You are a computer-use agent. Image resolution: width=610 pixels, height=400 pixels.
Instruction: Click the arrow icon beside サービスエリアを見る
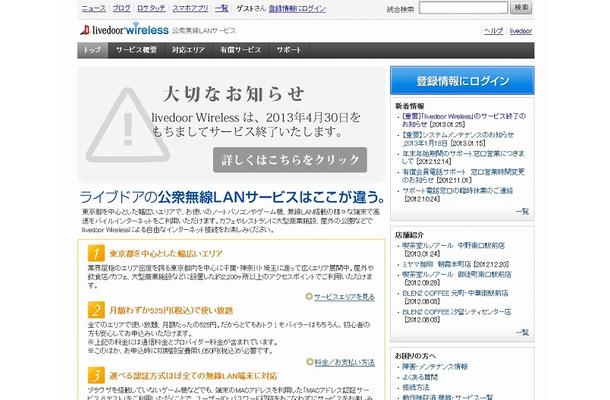click(x=309, y=297)
